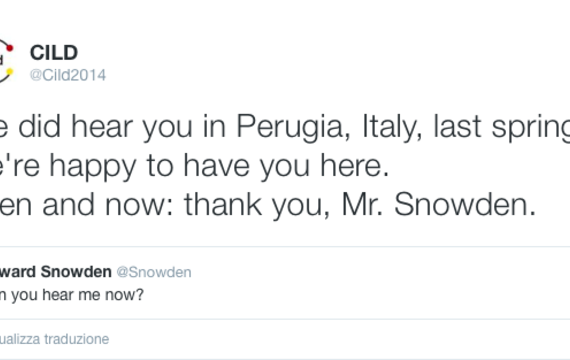
Task: Click the phrase 'thank you,' in tweet
Action: 257,204
